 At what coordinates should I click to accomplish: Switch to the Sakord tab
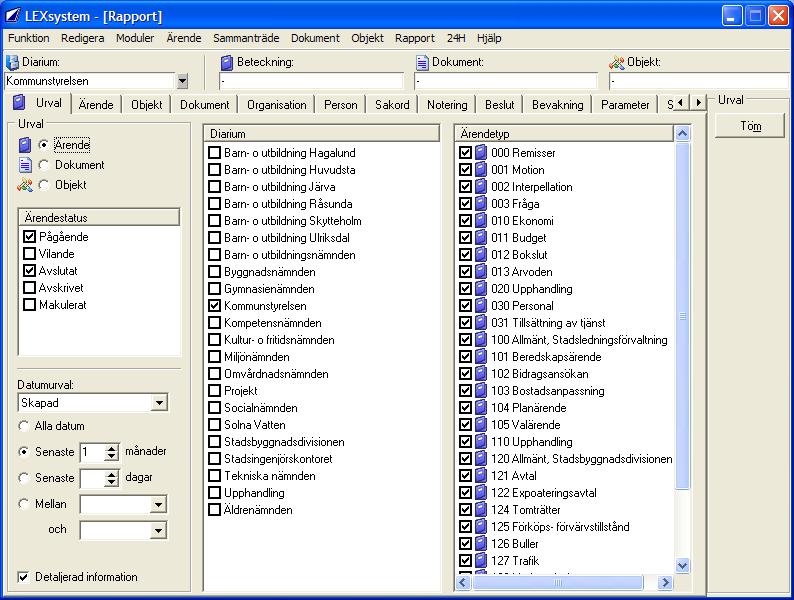[x=392, y=105]
